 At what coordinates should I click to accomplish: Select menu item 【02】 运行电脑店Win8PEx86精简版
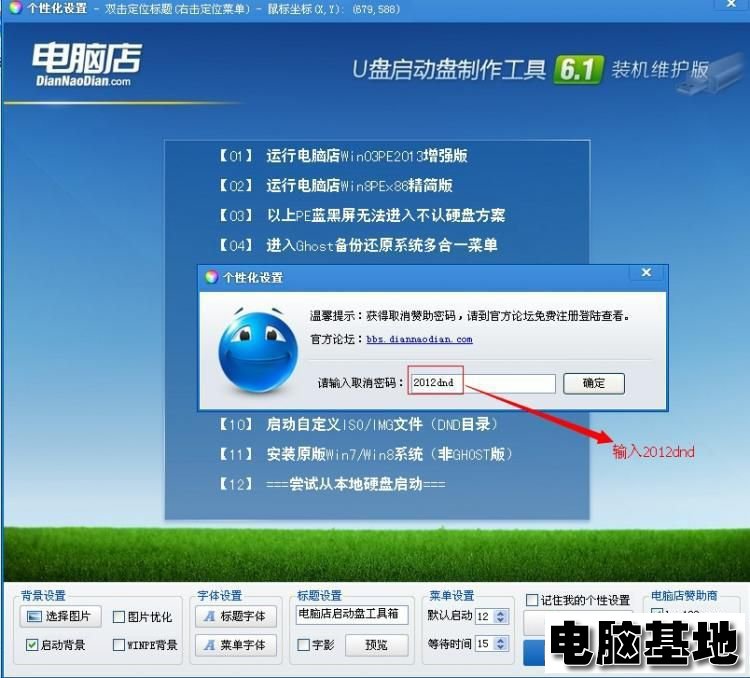pos(335,186)
